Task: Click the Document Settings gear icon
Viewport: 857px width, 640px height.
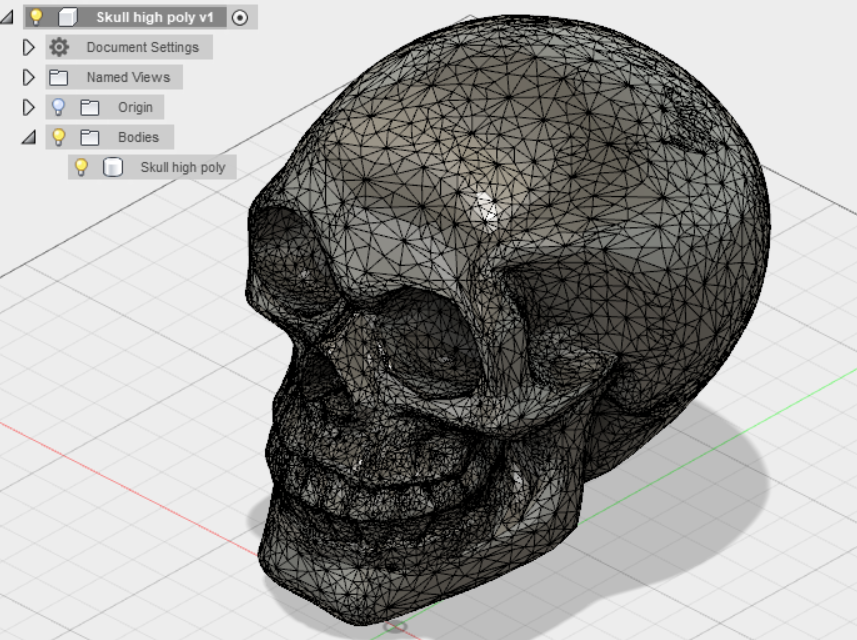Action: (x=61, y=47)
